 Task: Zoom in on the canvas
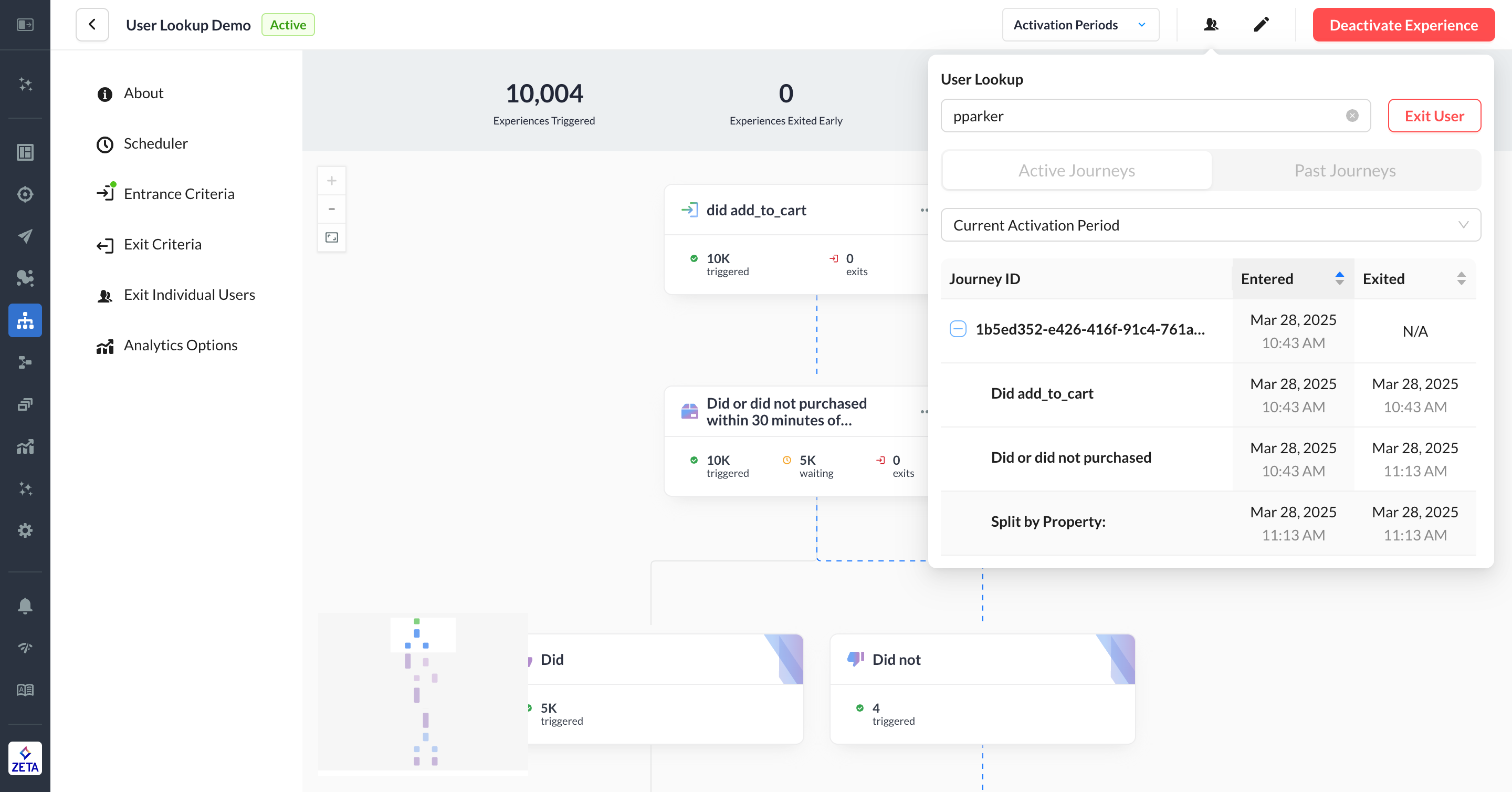pos(332,181)
